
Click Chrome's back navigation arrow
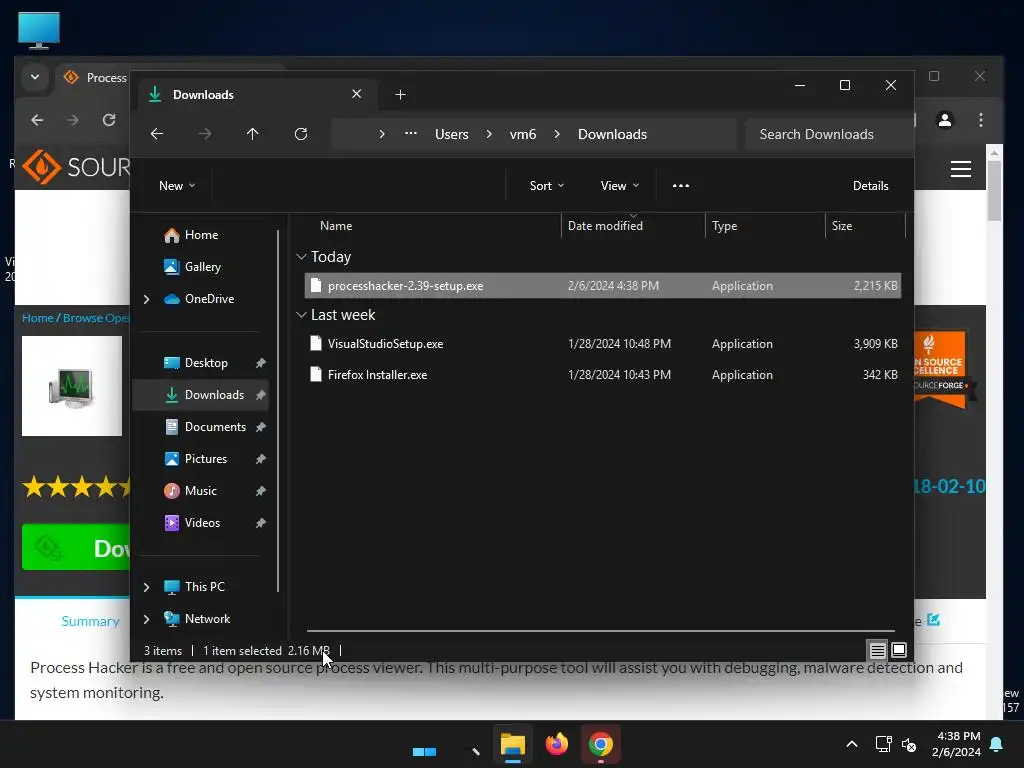point(37,120)
